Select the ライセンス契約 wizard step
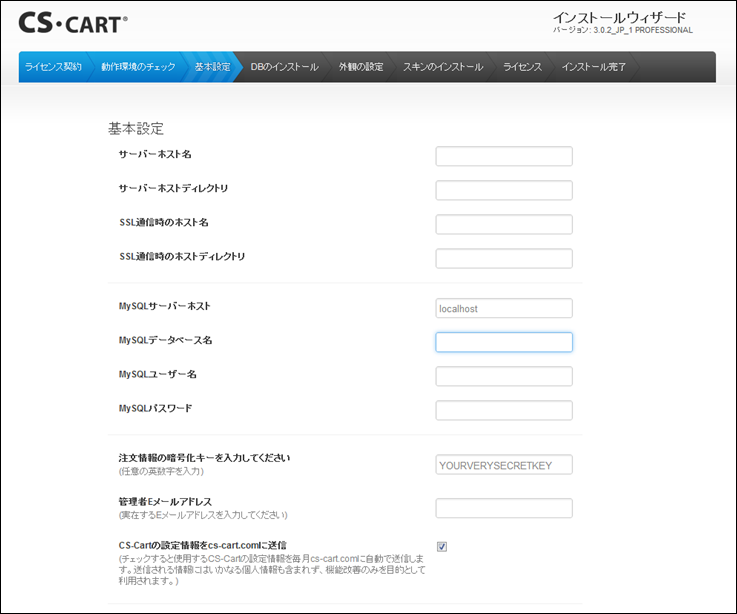This screenshot has width=737, height=614. tap(53, 67)
